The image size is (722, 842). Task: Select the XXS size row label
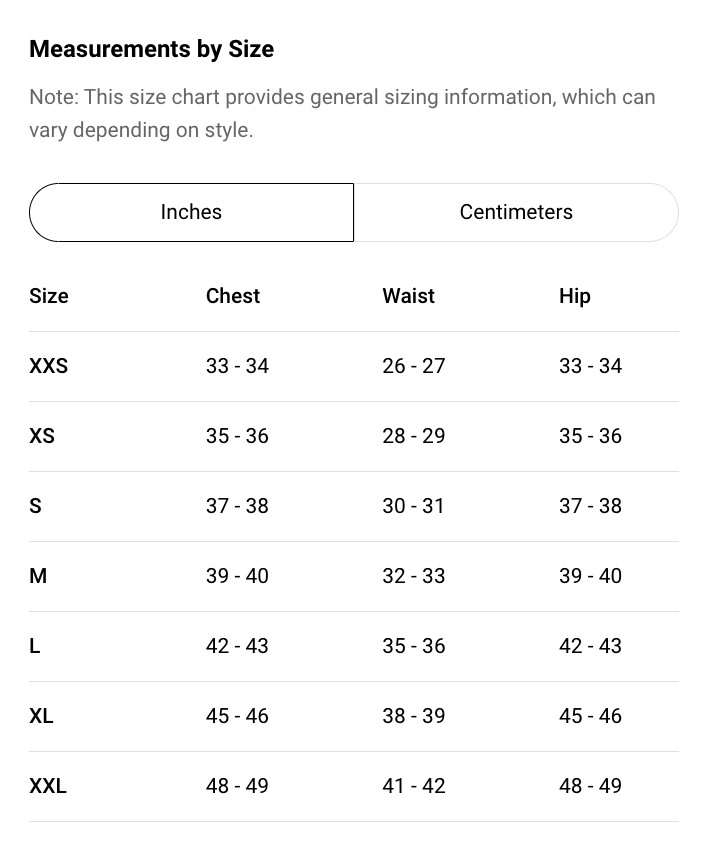pyautogui.click(x=48, y=366)
